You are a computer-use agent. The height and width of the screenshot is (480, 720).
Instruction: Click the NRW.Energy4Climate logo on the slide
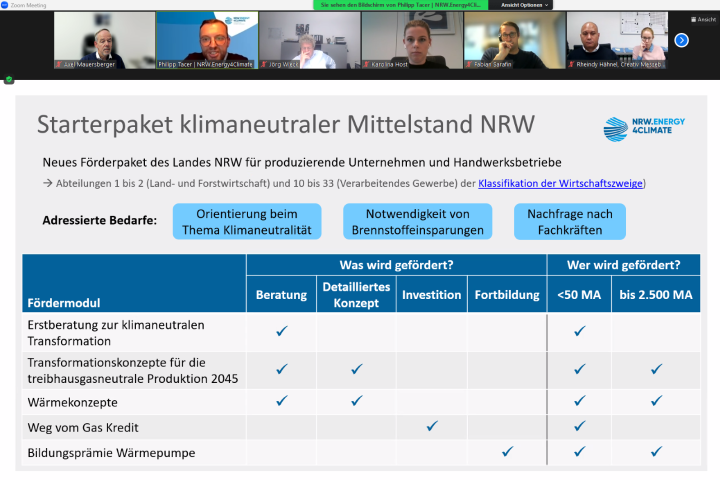(x=644, y=128)
